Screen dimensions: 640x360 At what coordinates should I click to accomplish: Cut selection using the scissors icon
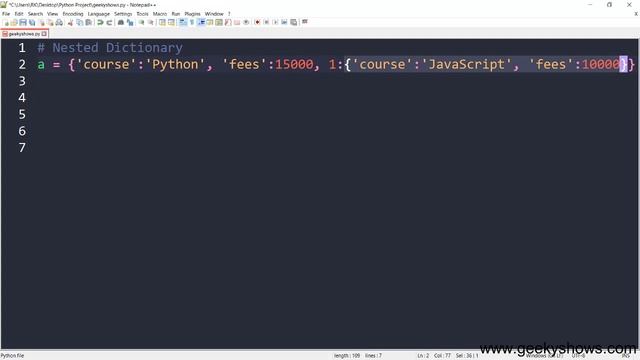[x=70, y=22]
